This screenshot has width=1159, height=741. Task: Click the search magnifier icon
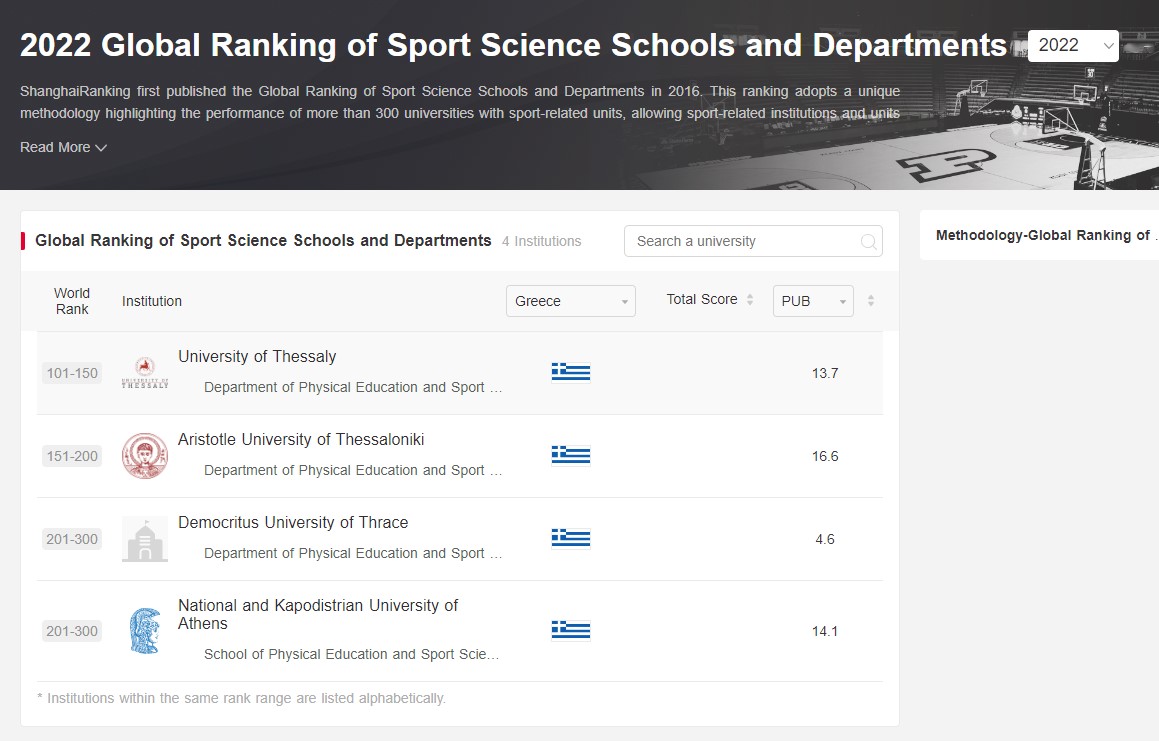coord(869,242)
